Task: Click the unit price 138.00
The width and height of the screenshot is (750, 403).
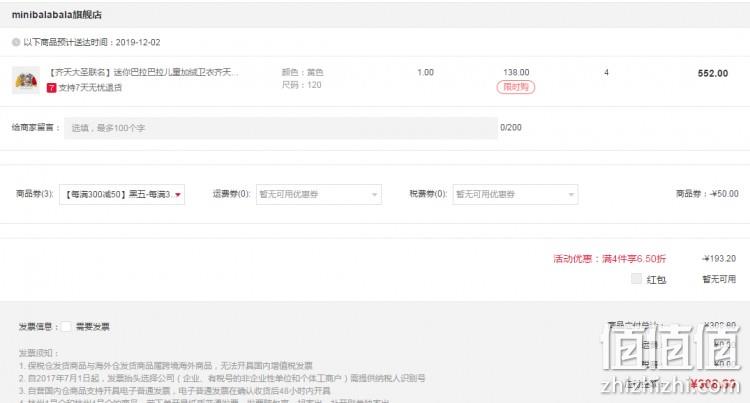Action: 516,72
